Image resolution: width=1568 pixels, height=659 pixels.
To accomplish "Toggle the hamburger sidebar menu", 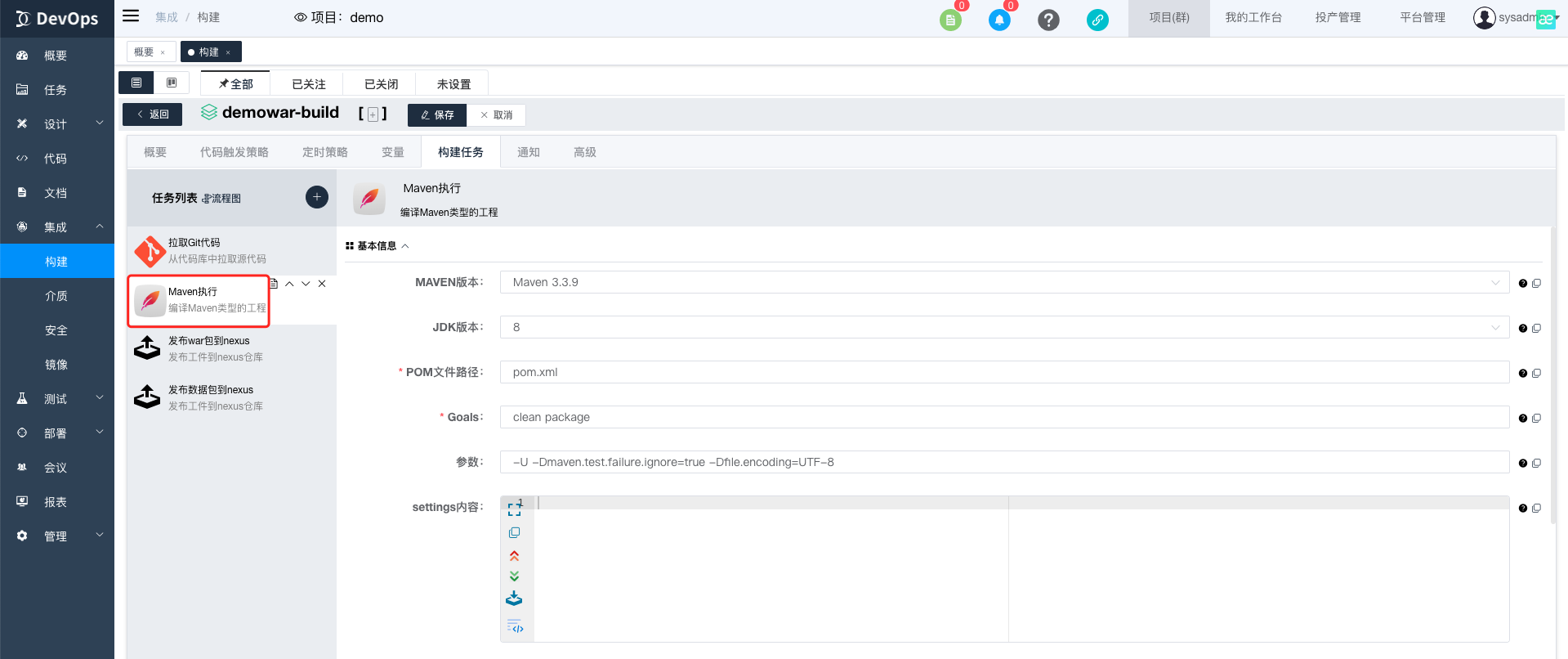I will 131,16.
